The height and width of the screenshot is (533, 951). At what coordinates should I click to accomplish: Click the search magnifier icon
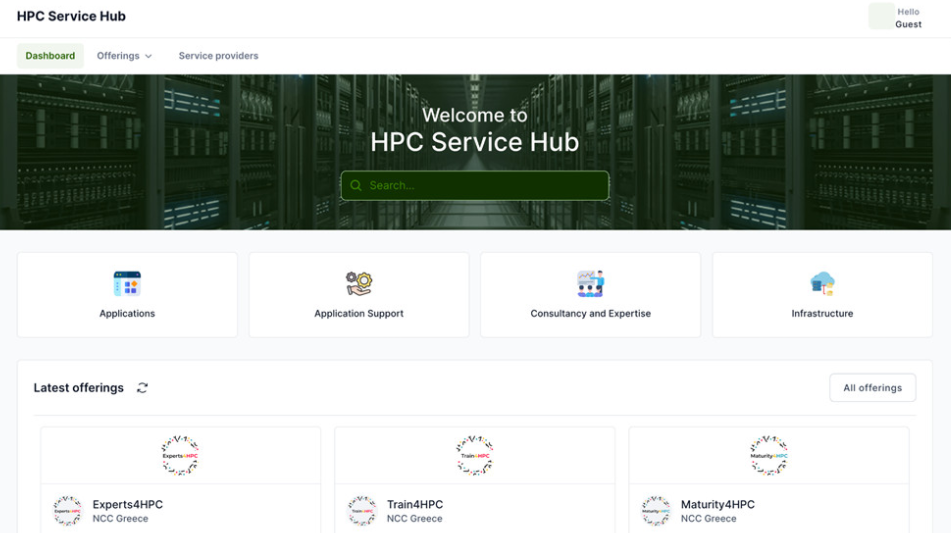click(356, 186)
